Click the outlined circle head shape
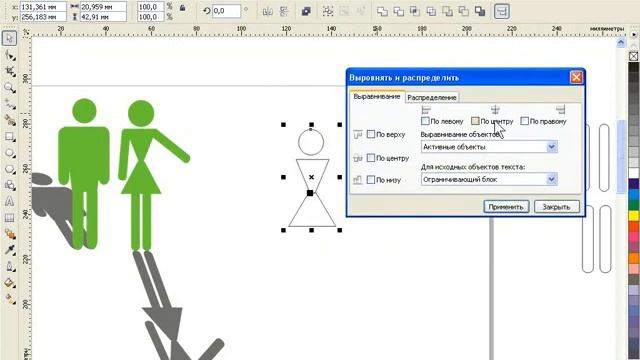 point(311,142)
